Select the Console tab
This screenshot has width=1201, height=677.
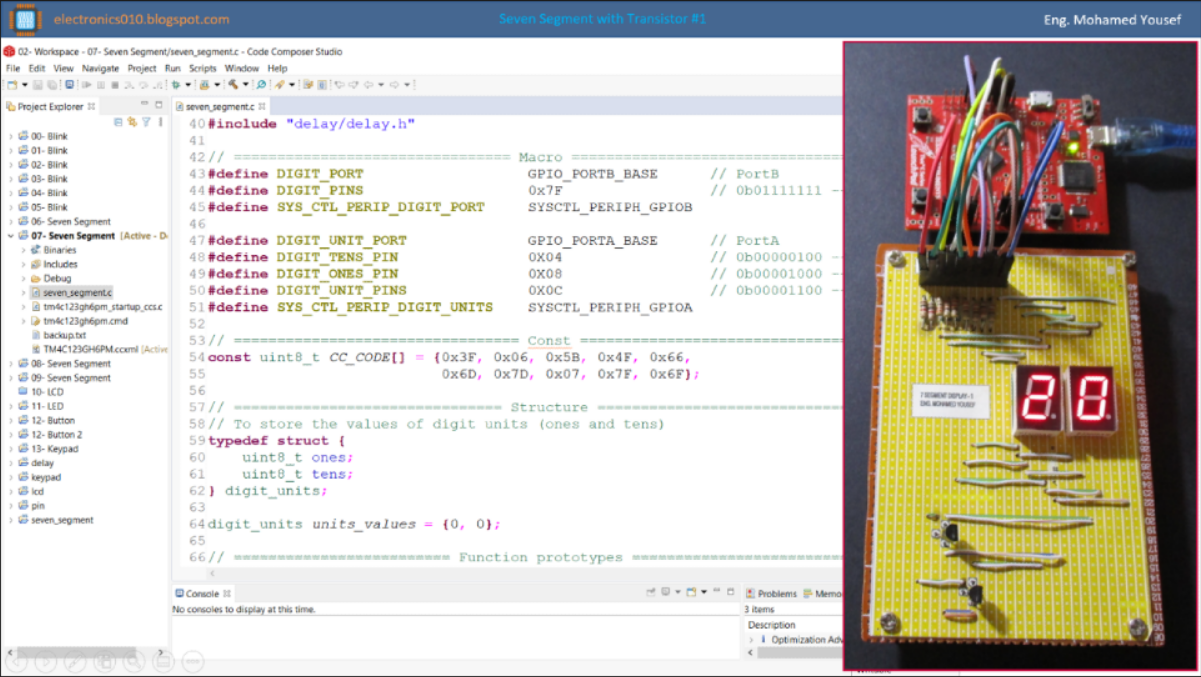201,593
